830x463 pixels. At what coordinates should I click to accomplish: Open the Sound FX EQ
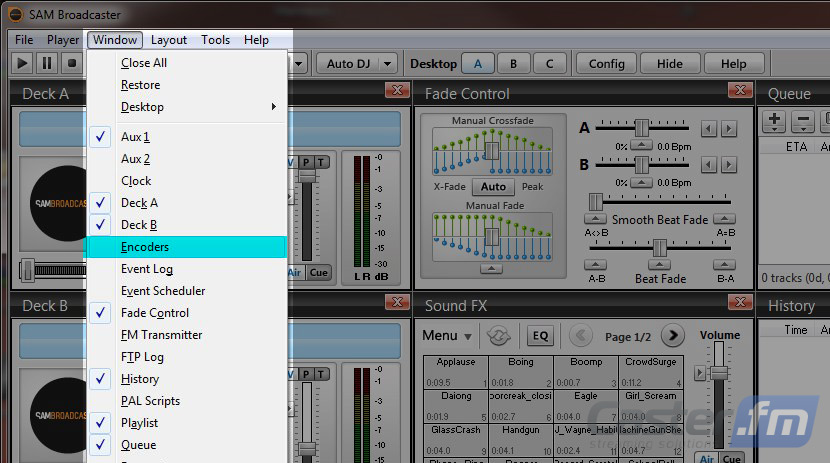[540, 335]
